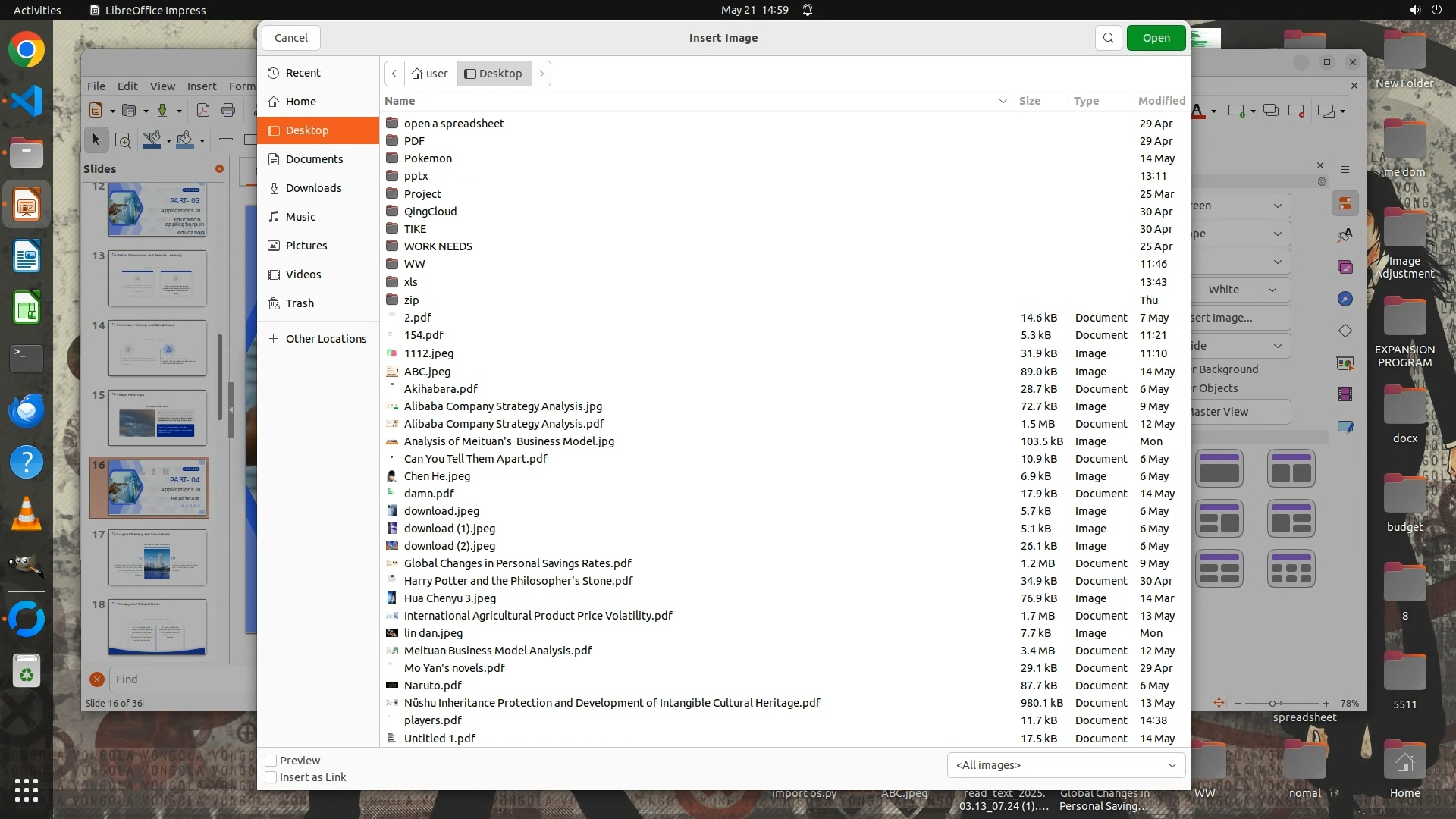Check the Insert as Link option

point(271,777)
